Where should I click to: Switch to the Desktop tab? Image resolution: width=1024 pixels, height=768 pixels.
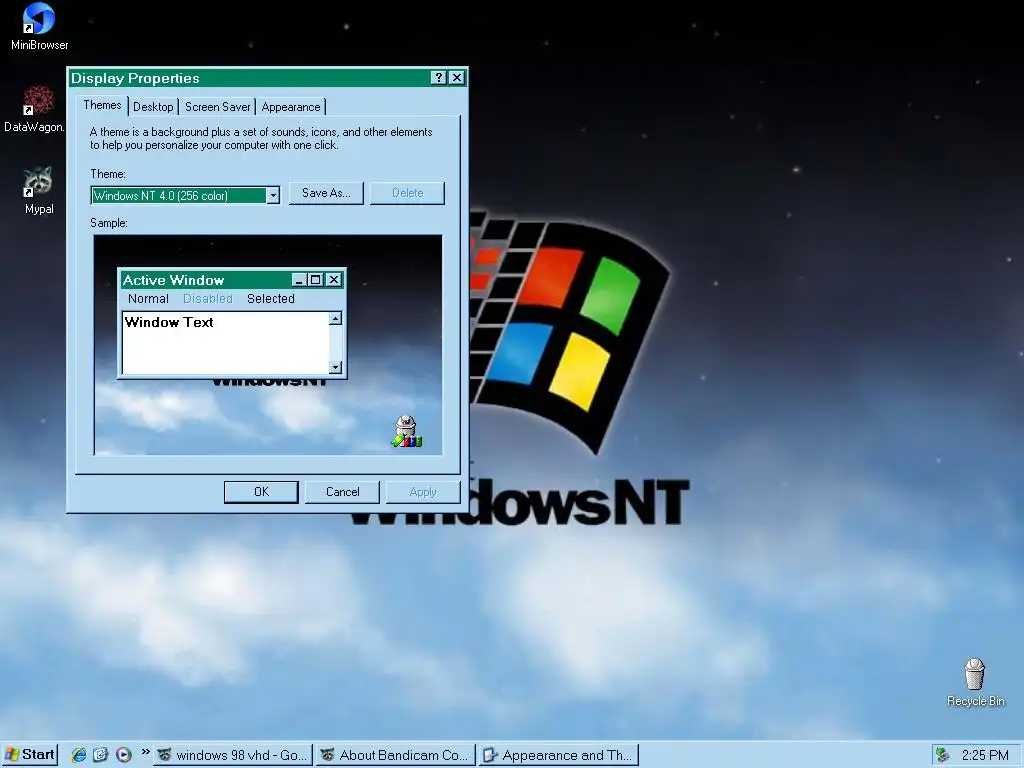click(153, 106)
